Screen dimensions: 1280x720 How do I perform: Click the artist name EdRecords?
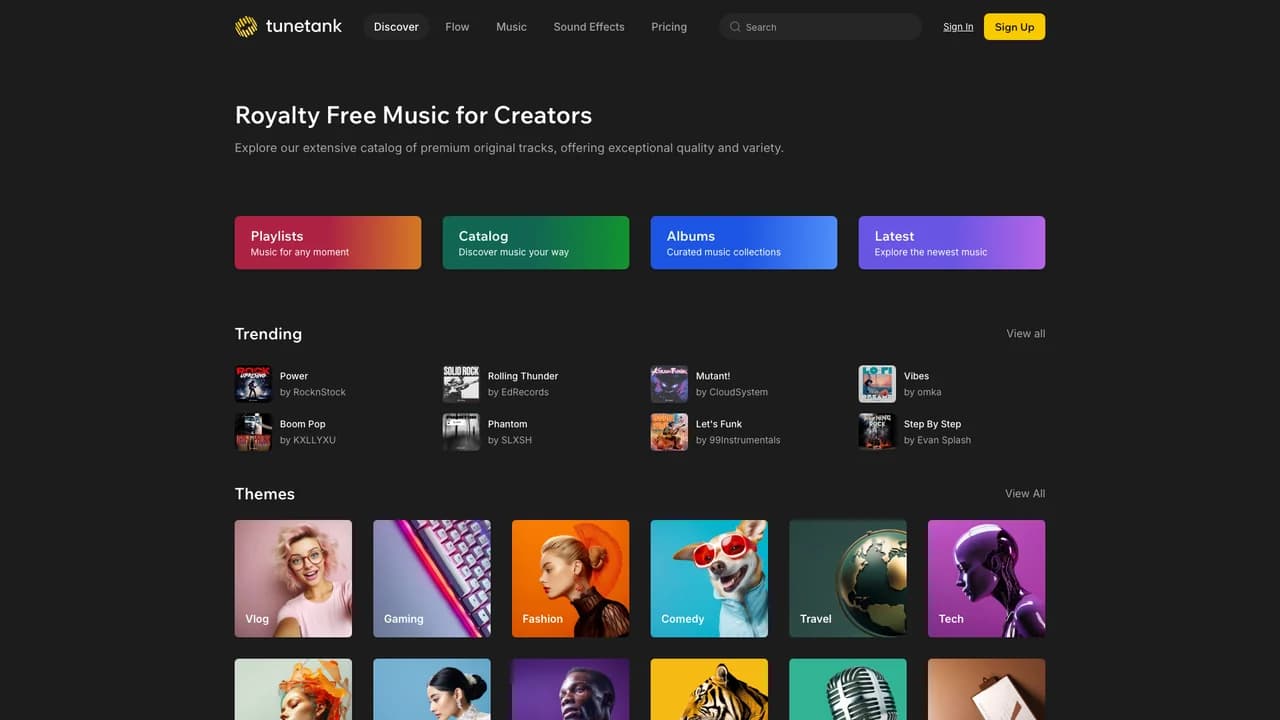(x=525, y=392)
